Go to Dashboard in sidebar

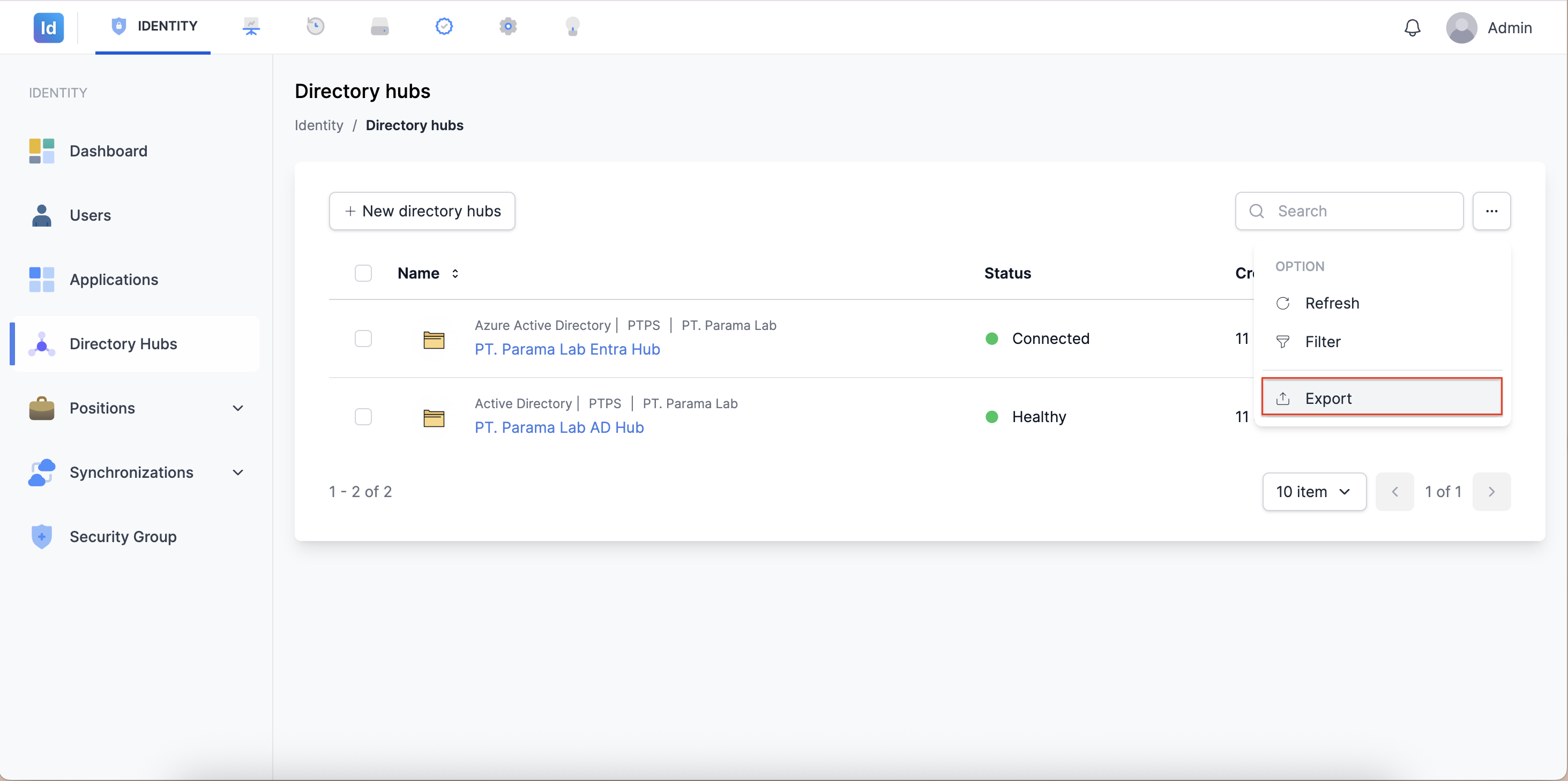135,151
